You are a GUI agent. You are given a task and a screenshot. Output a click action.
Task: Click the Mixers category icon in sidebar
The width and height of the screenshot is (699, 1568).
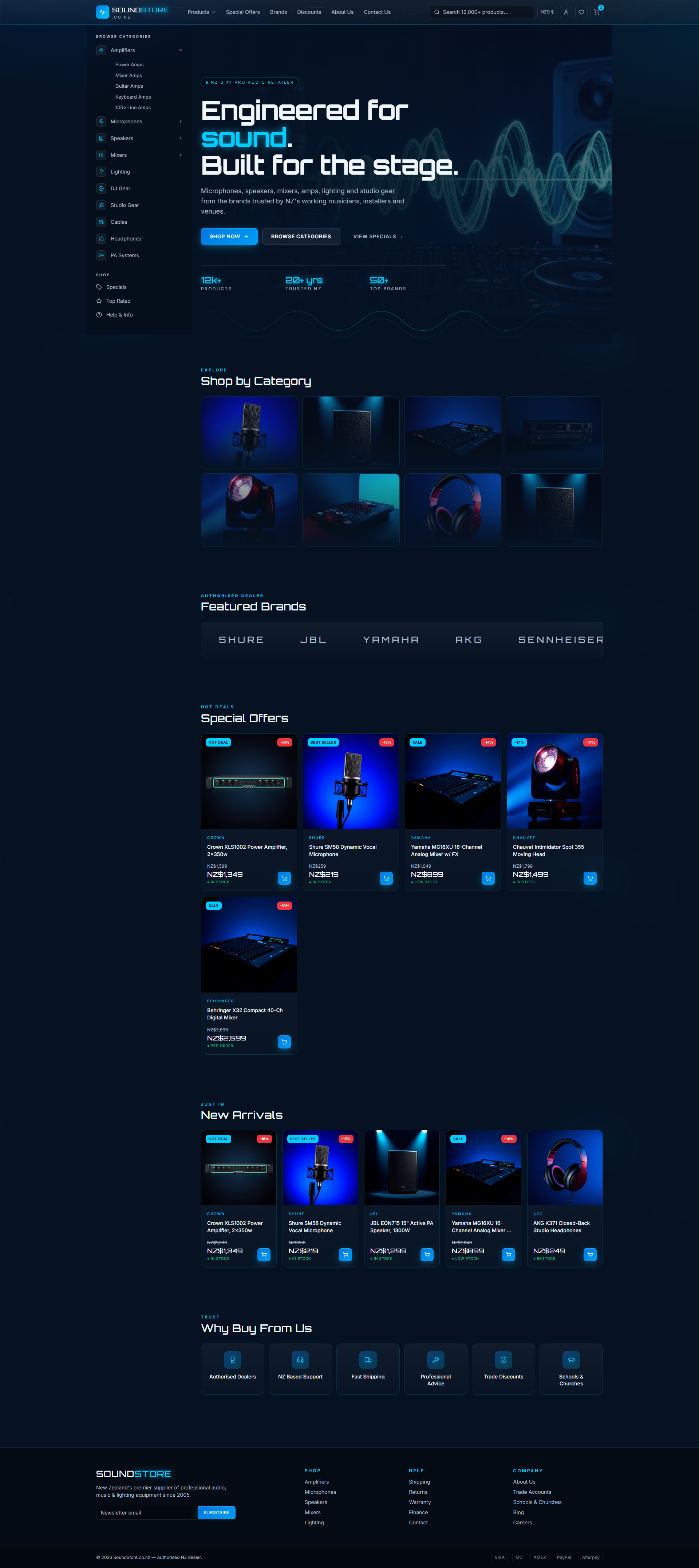(101, 155)
